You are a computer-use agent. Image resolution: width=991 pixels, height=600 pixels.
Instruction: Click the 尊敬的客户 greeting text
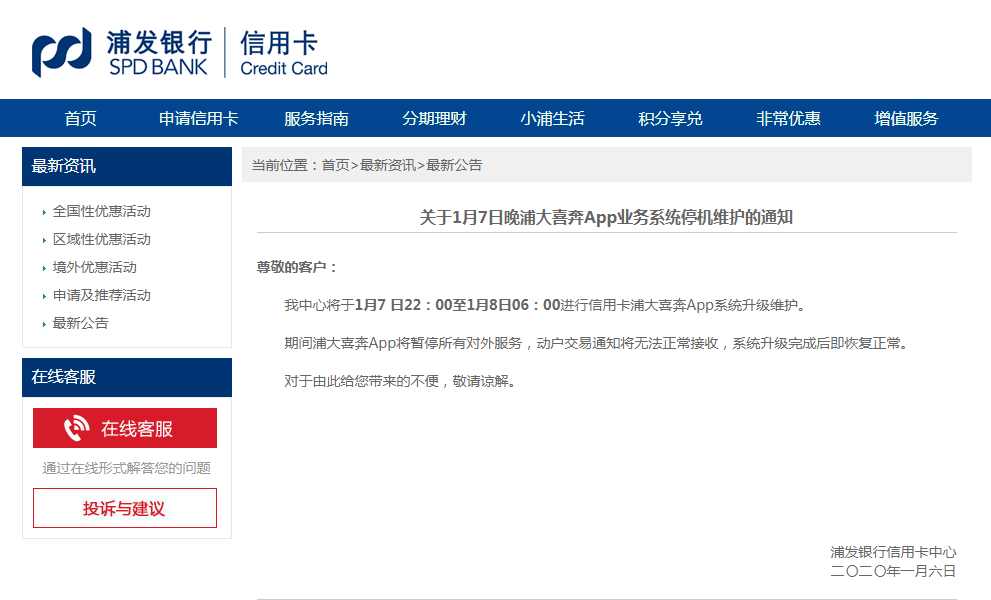point(296,267)
